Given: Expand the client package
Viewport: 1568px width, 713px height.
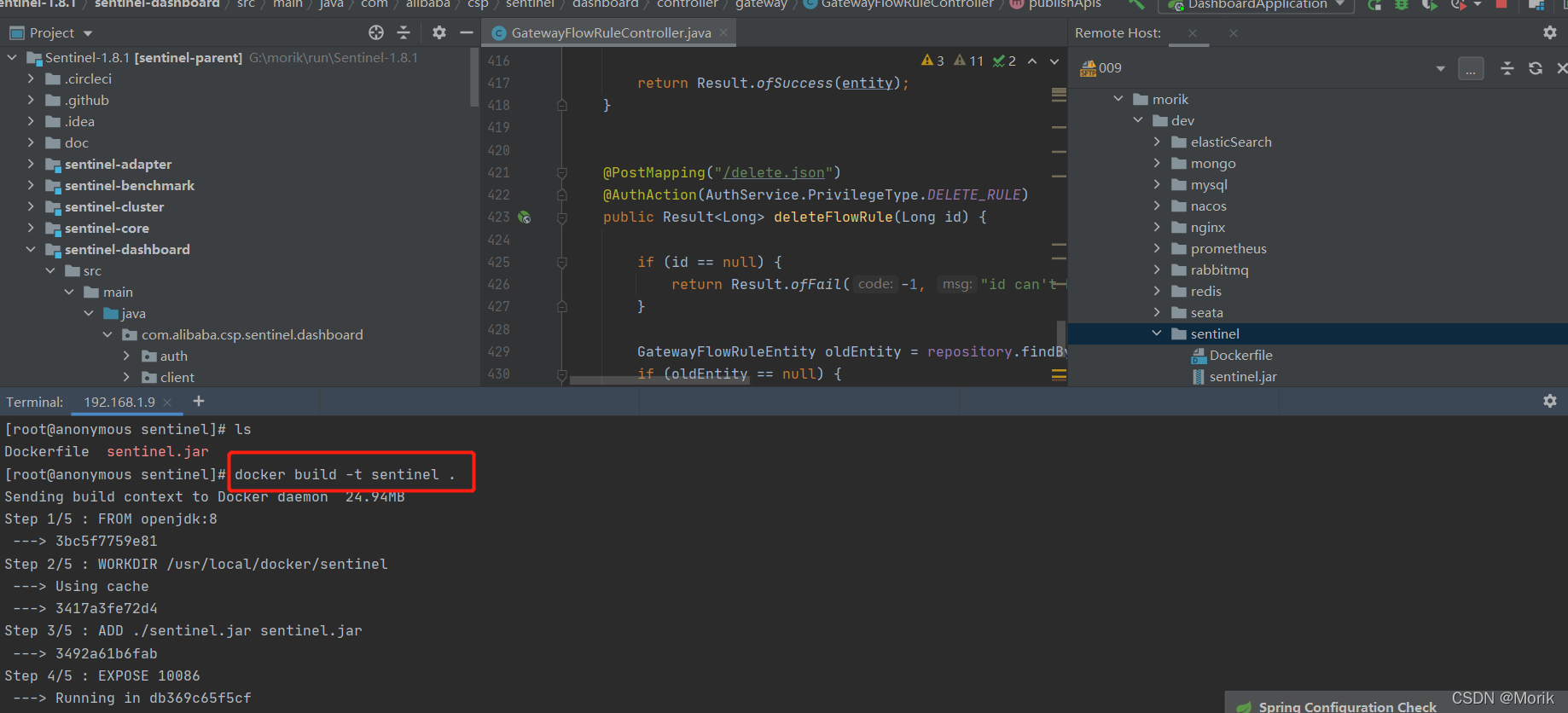Looking at the screenshot, I should [126, 377].
